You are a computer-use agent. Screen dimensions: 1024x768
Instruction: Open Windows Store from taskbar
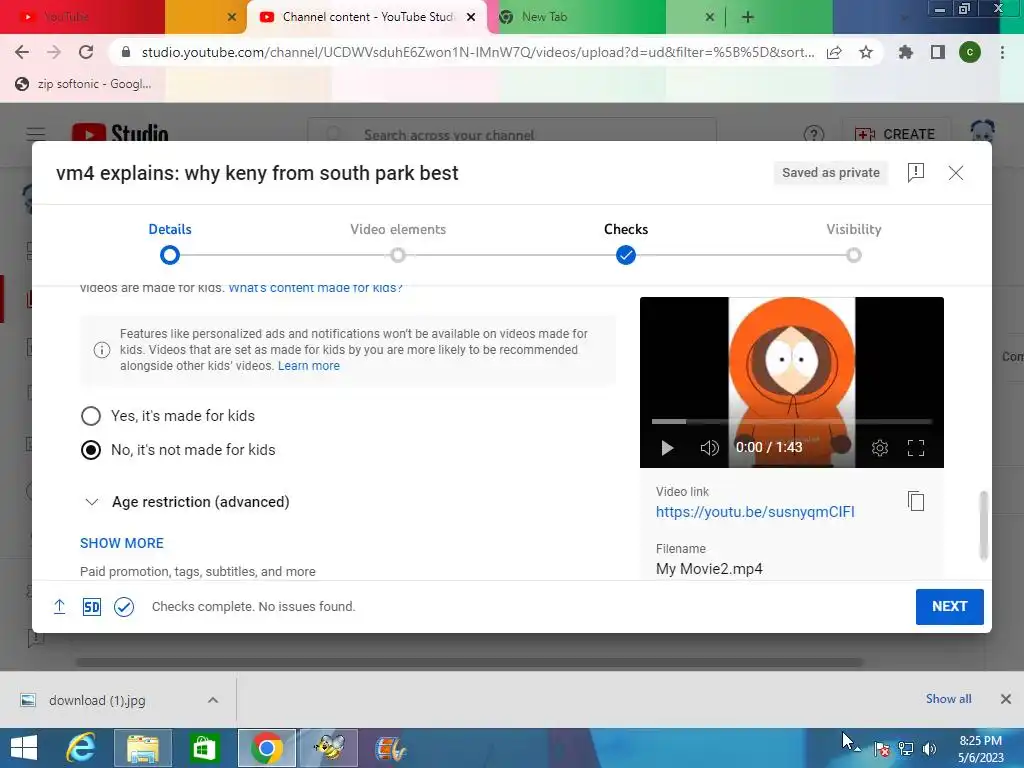pos(204,748)
